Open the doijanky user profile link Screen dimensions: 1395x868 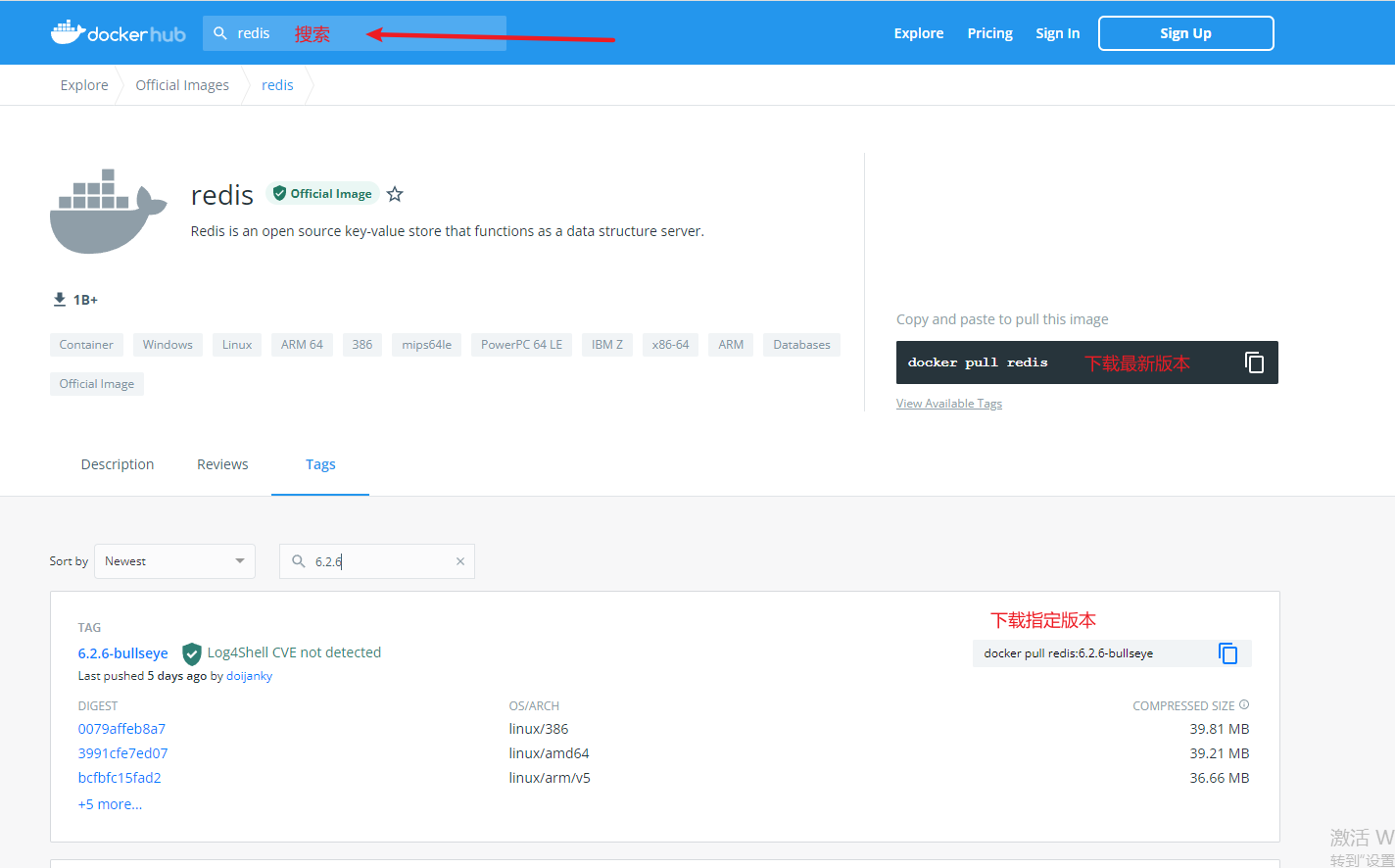[250, 676]
